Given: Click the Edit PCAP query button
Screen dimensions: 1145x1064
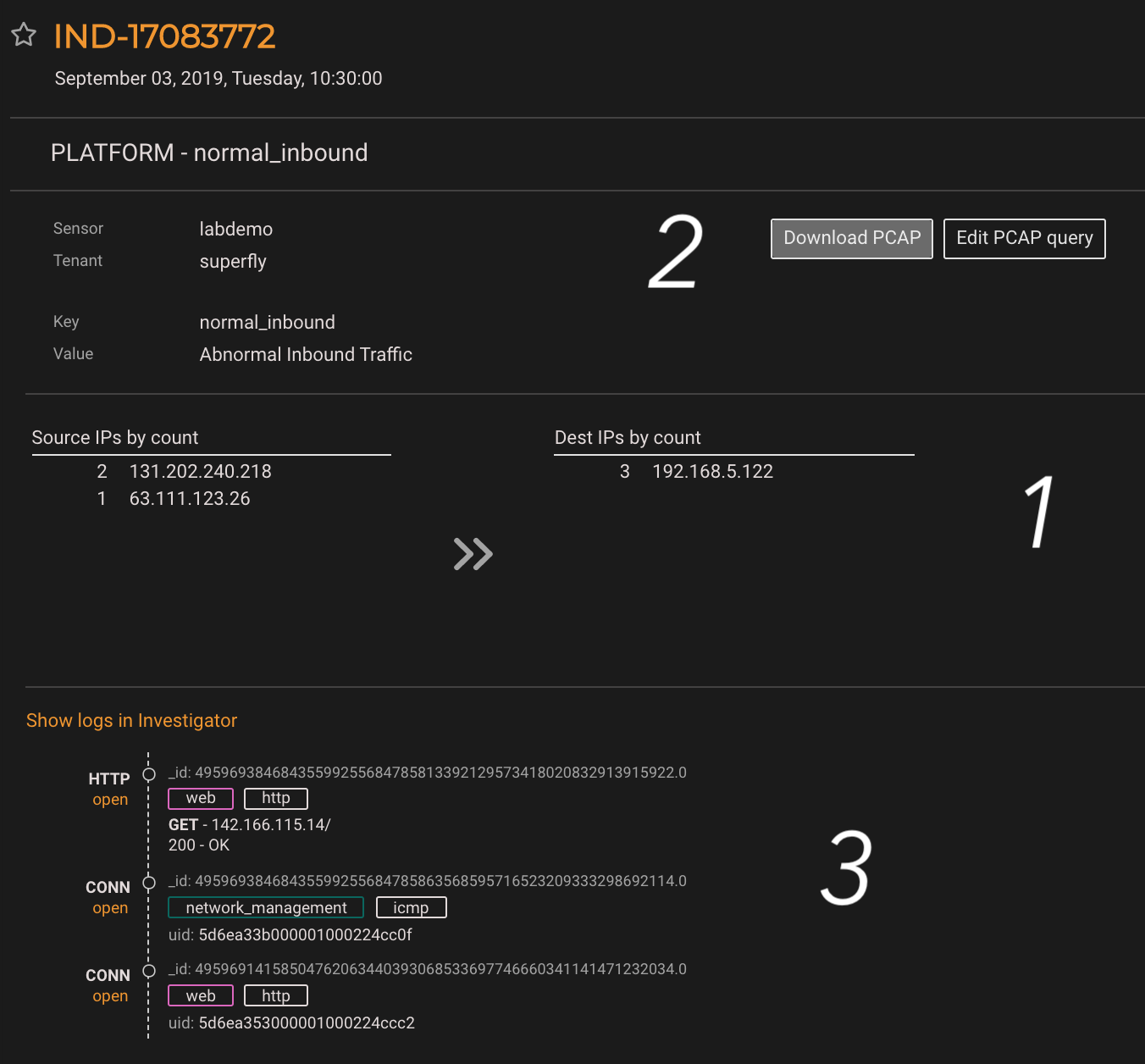Looking at the screenshot, I should tap(1024, 238).
